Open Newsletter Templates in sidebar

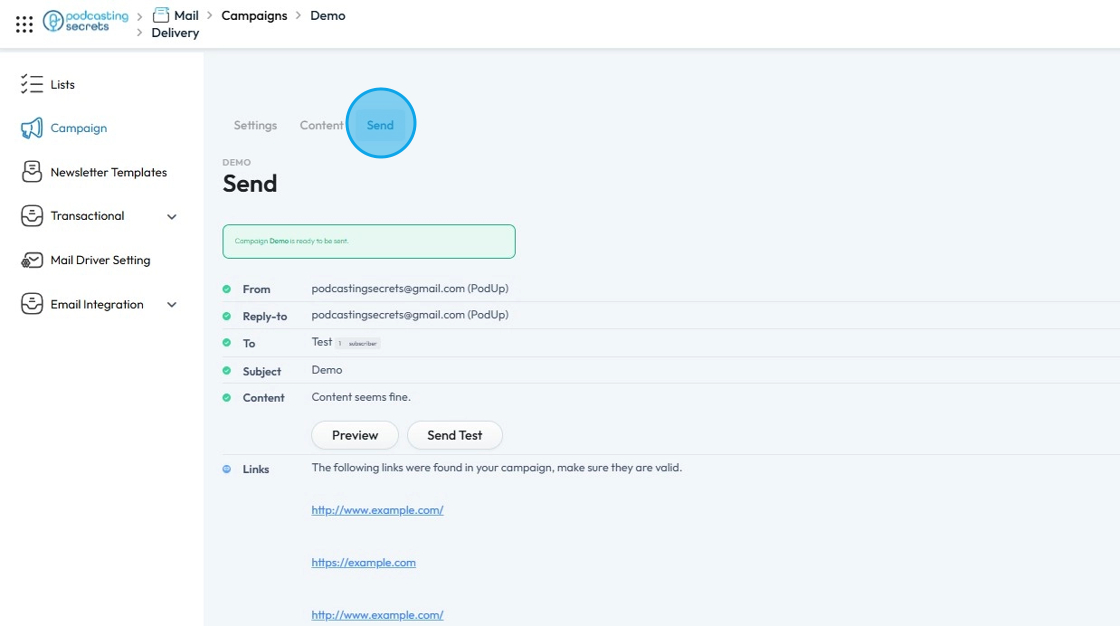coord(109,172)
